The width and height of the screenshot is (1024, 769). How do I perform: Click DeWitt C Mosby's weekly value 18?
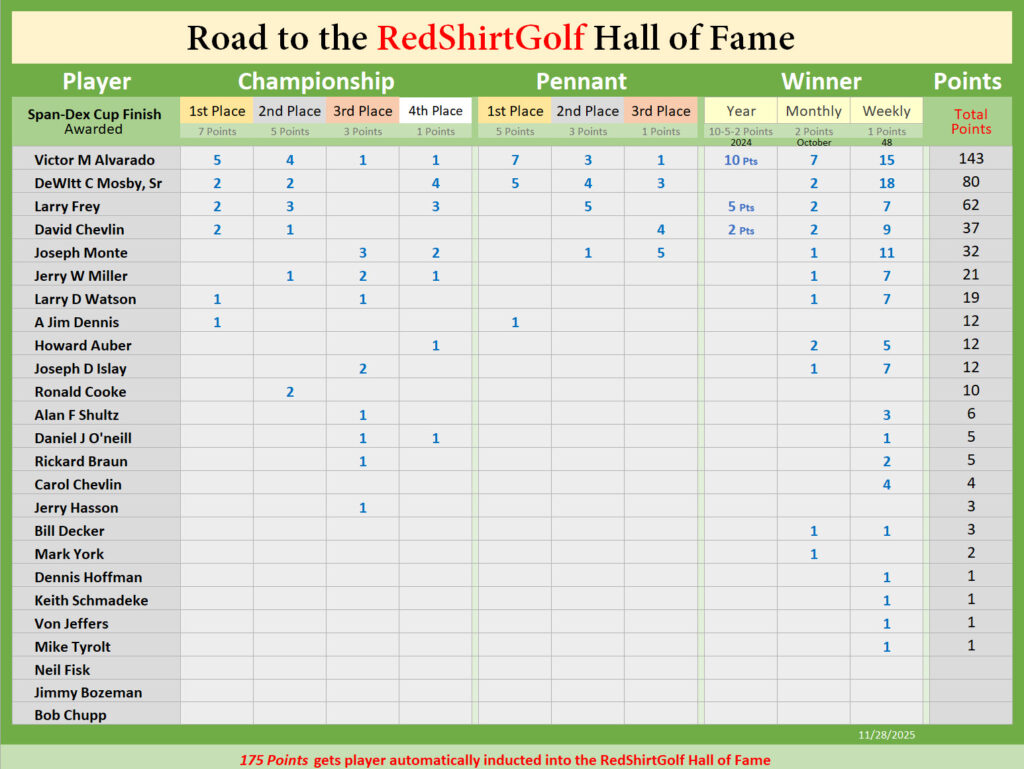[886, 183]
